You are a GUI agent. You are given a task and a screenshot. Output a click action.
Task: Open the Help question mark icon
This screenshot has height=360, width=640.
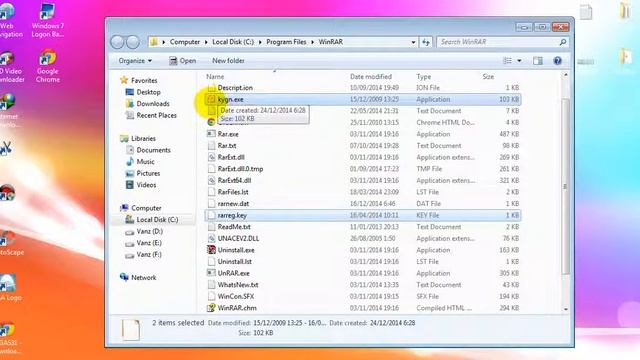(x=557, y=61)
